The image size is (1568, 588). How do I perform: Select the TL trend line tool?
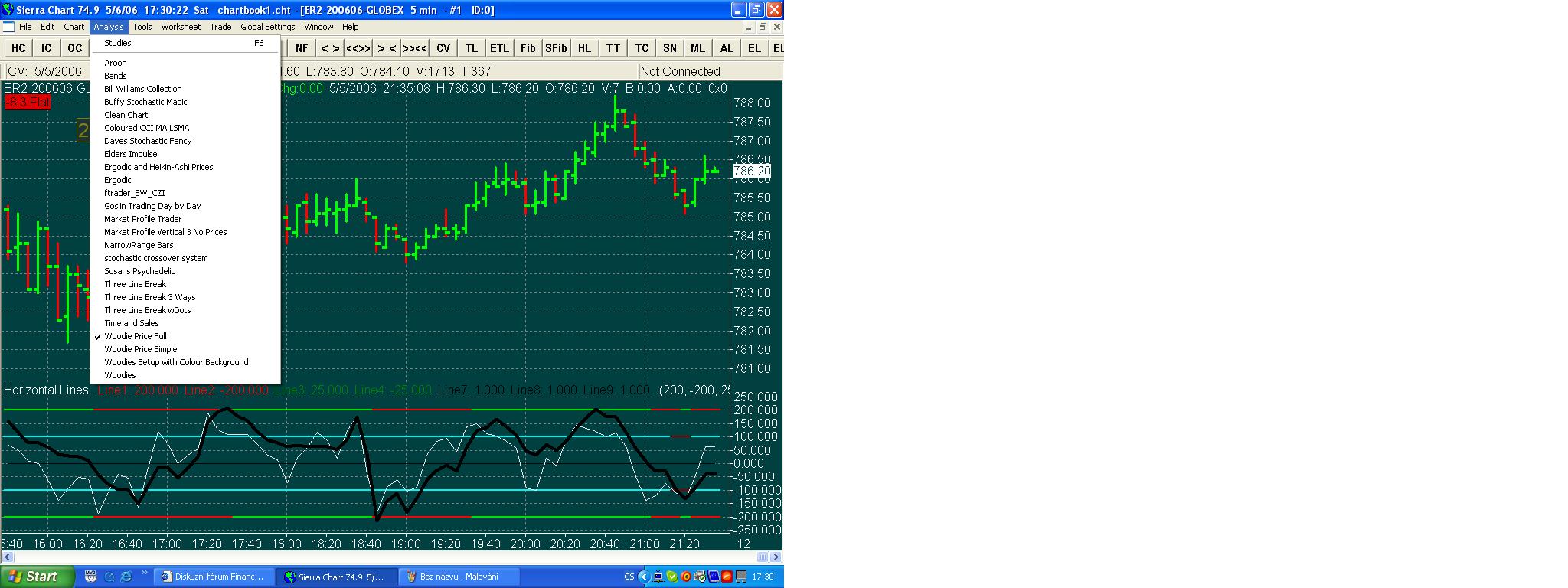(472, 47)
